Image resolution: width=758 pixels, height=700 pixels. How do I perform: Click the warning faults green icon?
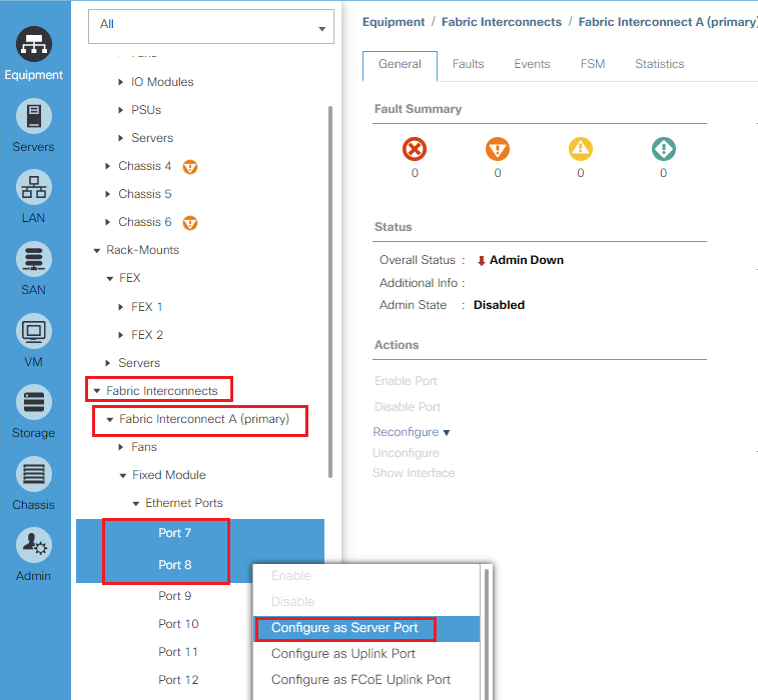click(x=664, y=149)
